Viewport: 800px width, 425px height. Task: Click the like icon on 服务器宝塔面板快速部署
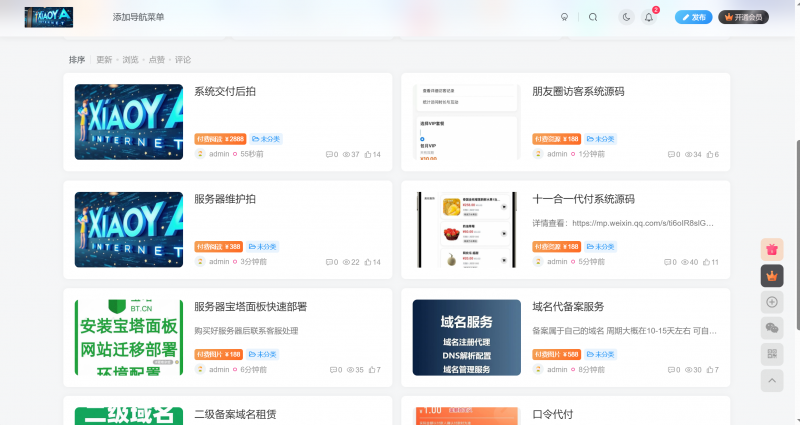(372, 369)
